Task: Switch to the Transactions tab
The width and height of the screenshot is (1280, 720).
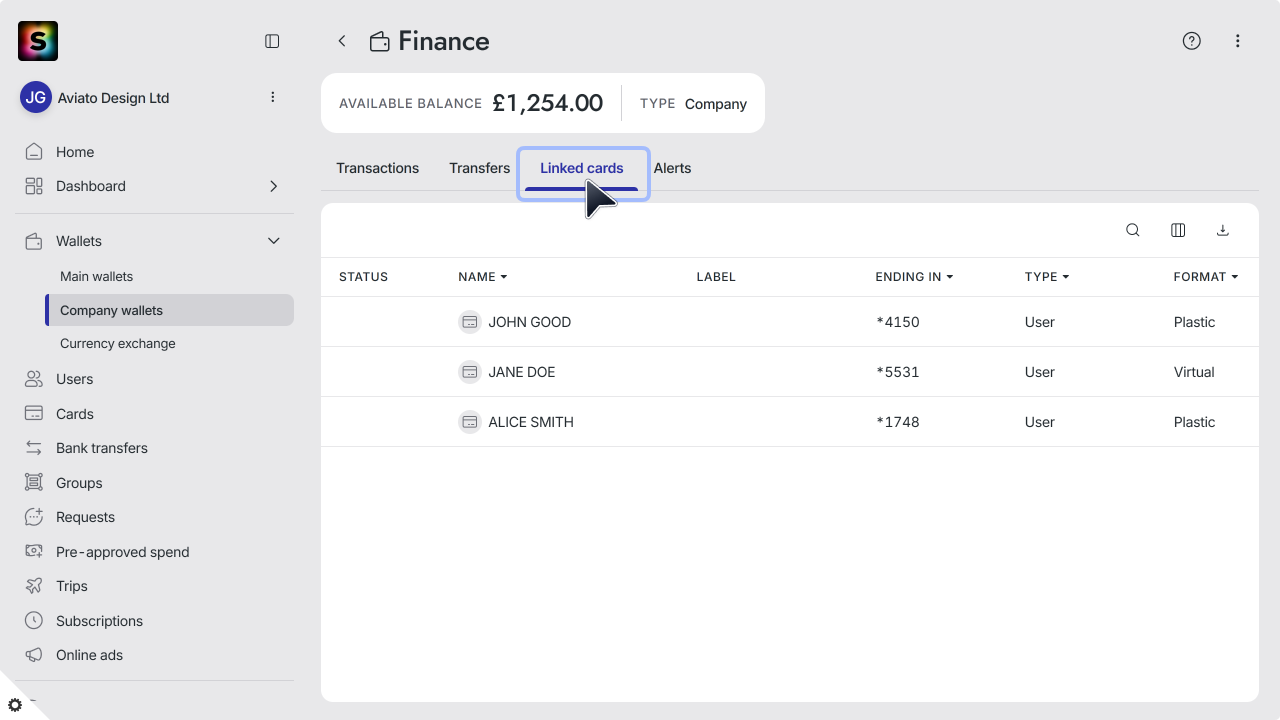Action: (x=378, y=168)
